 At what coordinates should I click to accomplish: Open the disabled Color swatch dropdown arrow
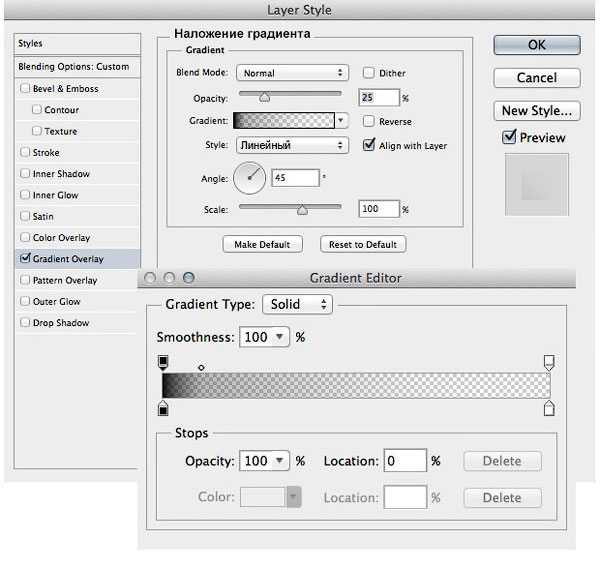click(x=293, y=497)
